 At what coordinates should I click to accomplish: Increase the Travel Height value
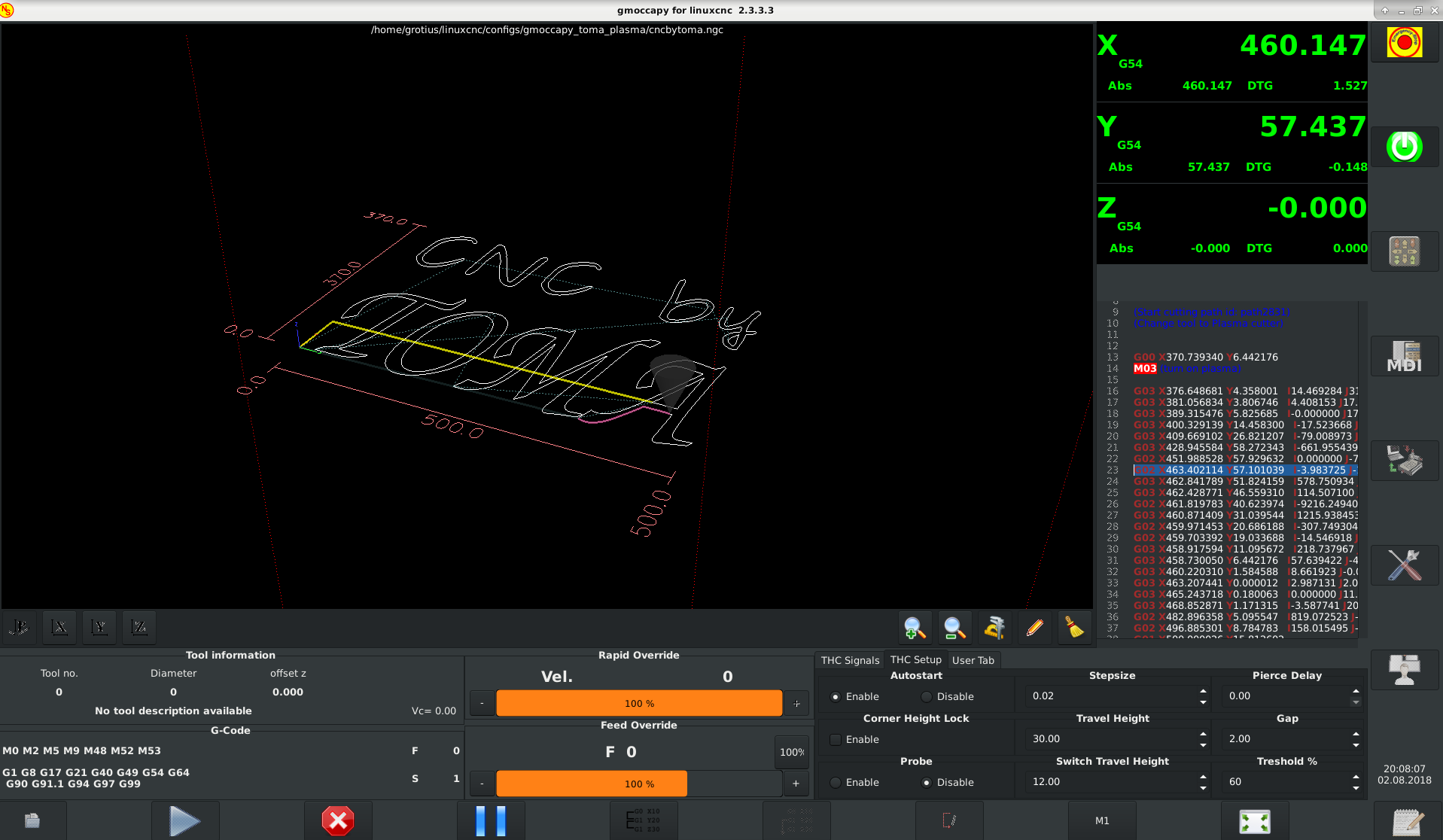[x=1203, y=734]
